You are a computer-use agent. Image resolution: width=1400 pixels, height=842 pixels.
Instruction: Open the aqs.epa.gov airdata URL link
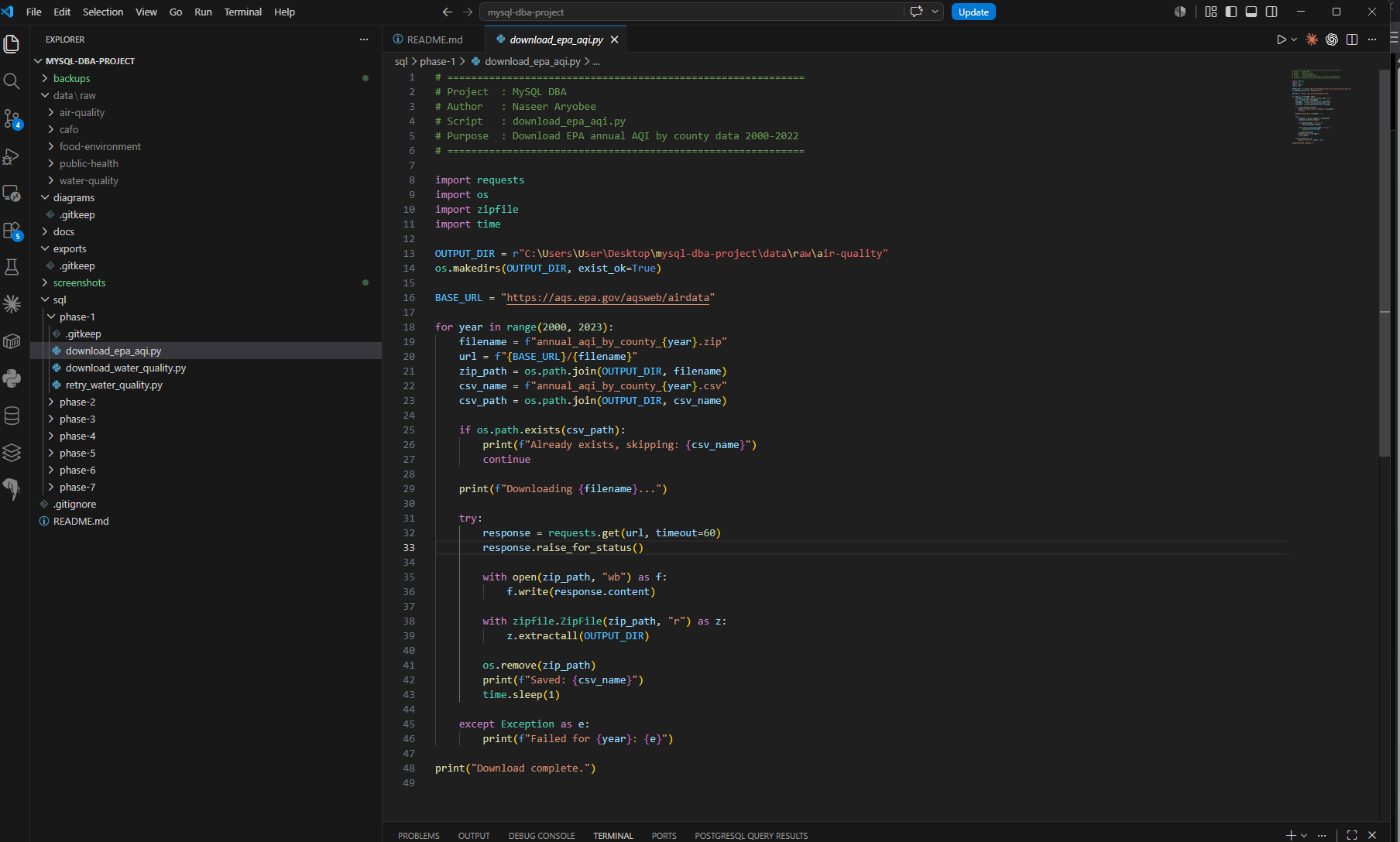609,297
